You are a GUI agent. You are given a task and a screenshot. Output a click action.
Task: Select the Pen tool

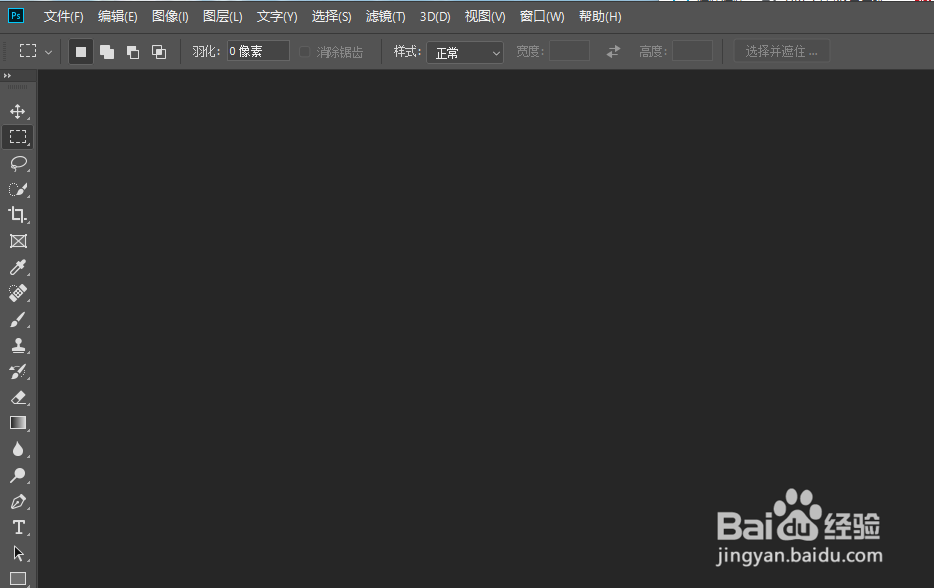click(18, 502)
